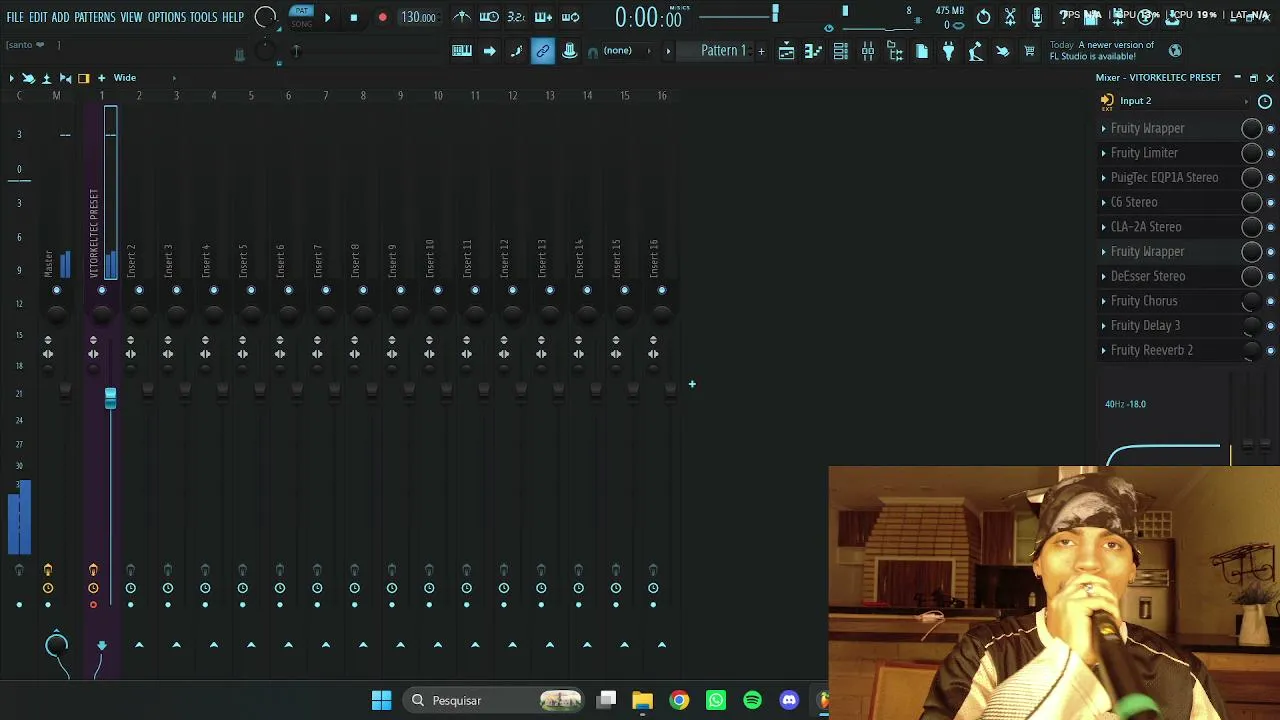Disable the Fruity Limiter effect slot
Image resolution: width=1280 pixels, height=720 pixels.
point(1271,153)
